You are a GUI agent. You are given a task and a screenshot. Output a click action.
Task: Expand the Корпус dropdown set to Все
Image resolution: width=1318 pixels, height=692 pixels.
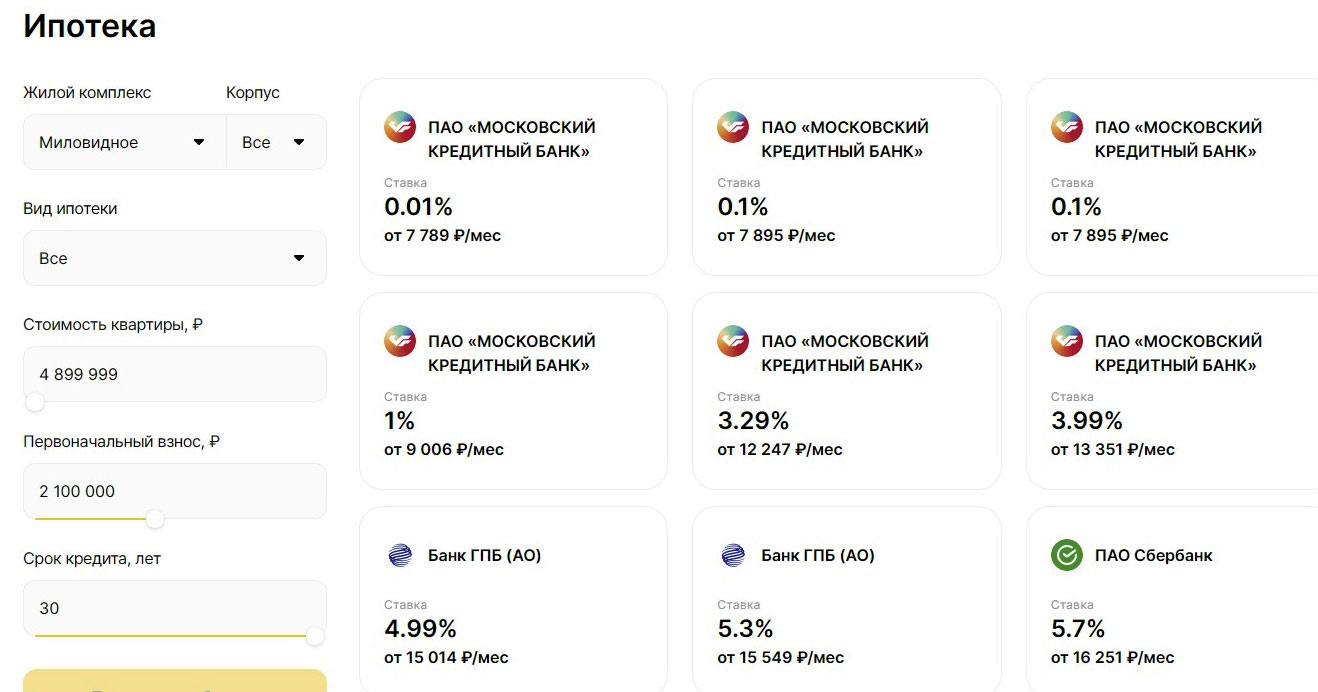point(276,142)
